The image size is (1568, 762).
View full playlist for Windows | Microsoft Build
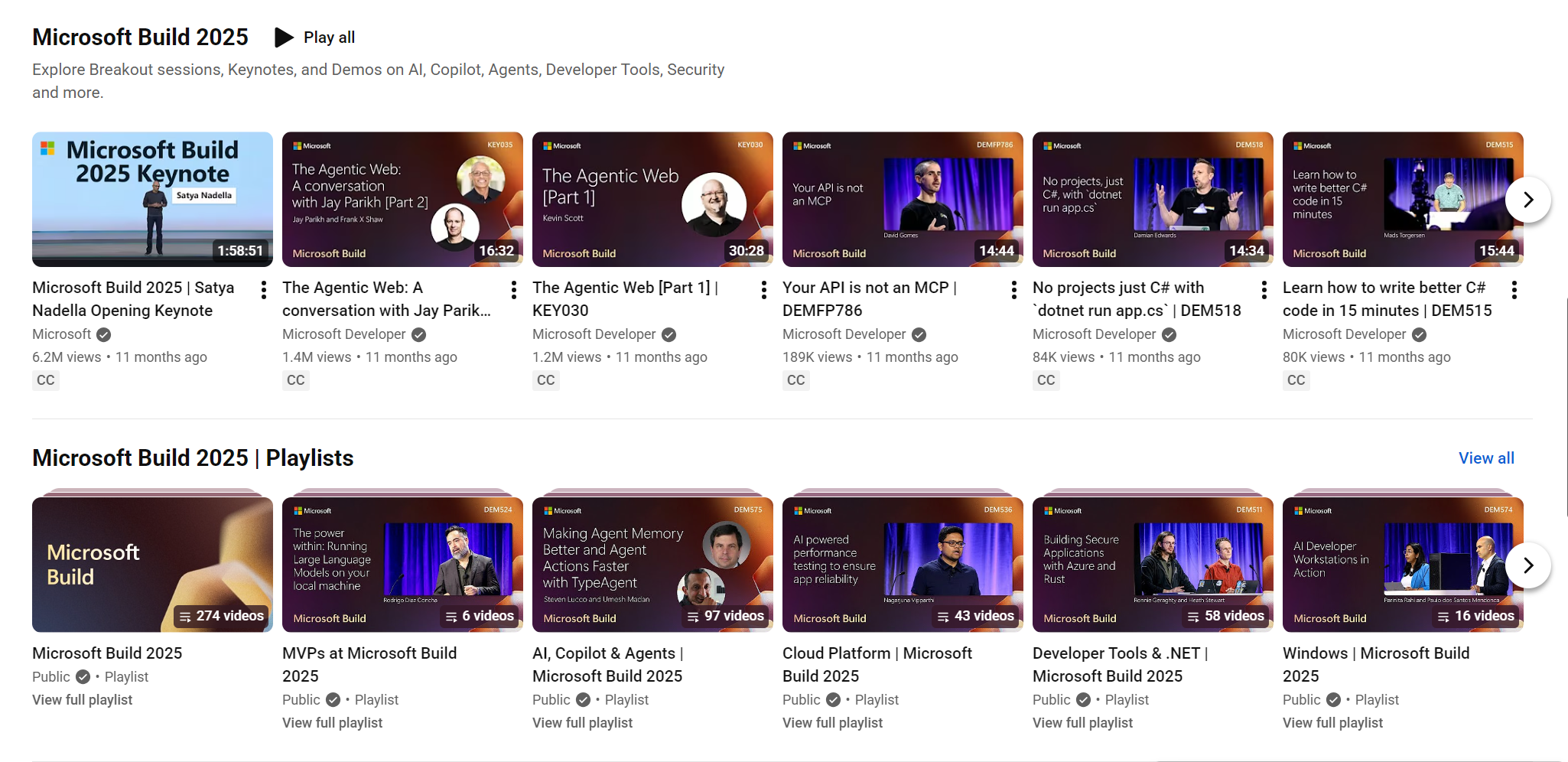click(x=1332, y=723)
